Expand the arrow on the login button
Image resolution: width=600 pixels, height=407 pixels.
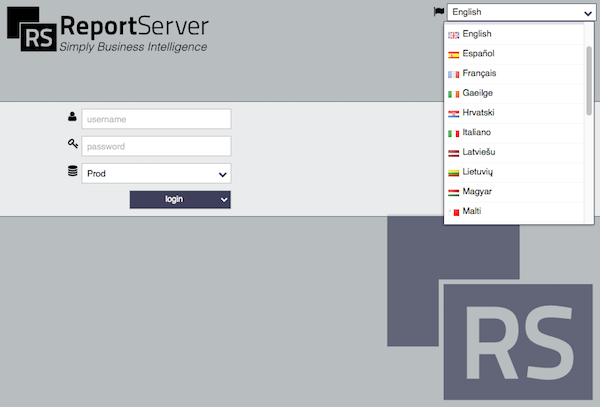(x=224, y=200)
